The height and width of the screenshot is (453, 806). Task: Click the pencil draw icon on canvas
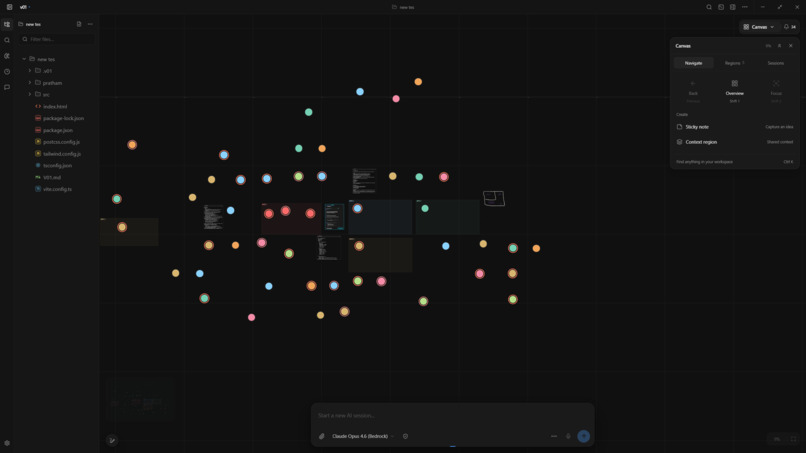pos(112,440)
